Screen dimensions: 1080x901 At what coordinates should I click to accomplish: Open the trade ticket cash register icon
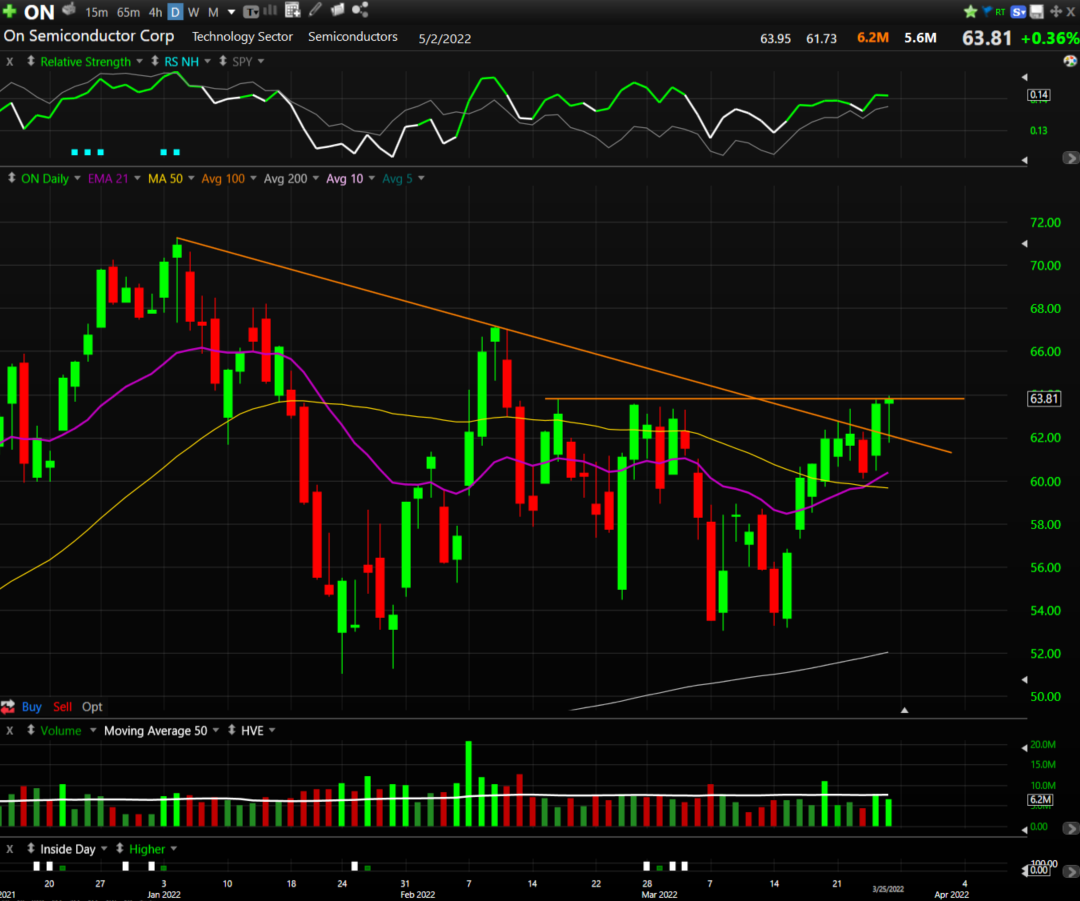(69, 10)
